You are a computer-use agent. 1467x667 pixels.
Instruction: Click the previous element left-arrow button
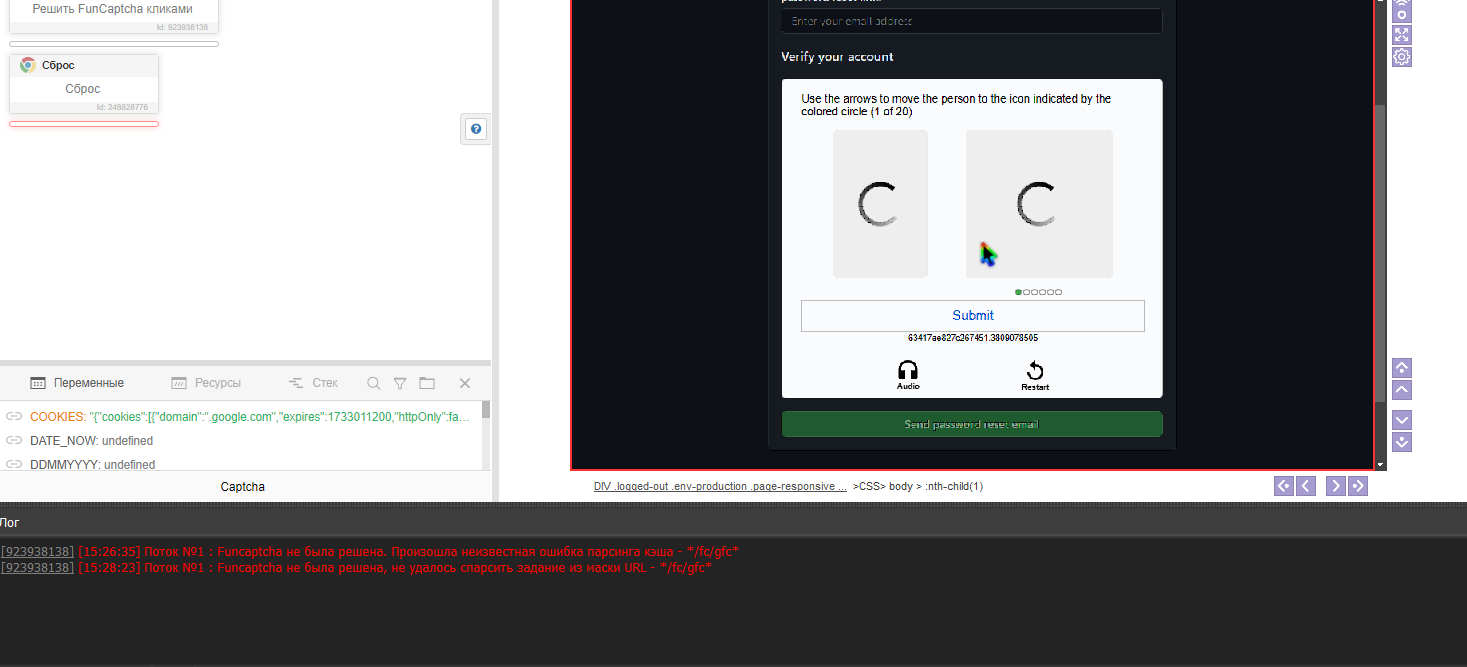[1306, 486]
